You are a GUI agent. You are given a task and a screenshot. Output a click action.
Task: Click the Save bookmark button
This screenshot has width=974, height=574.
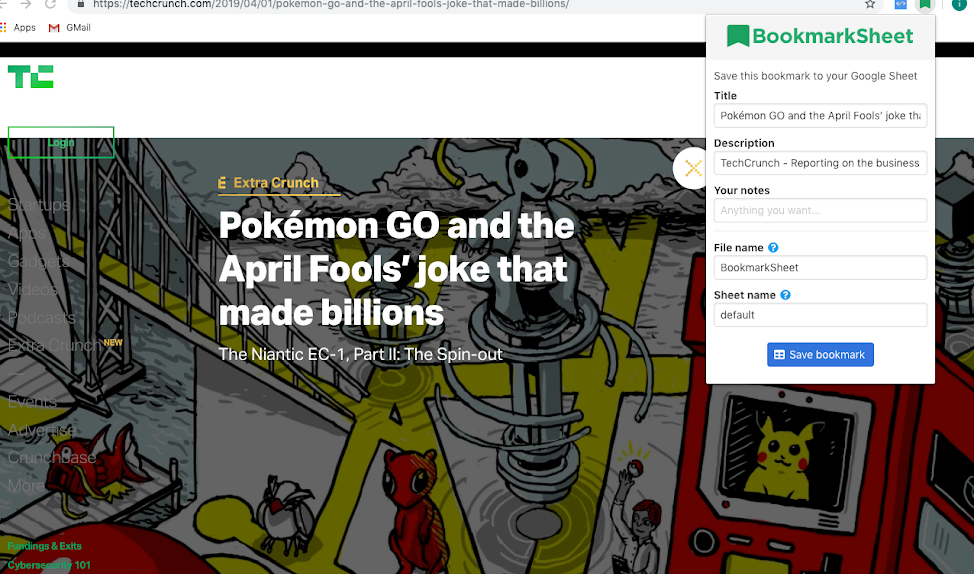[x=820, y=355]
